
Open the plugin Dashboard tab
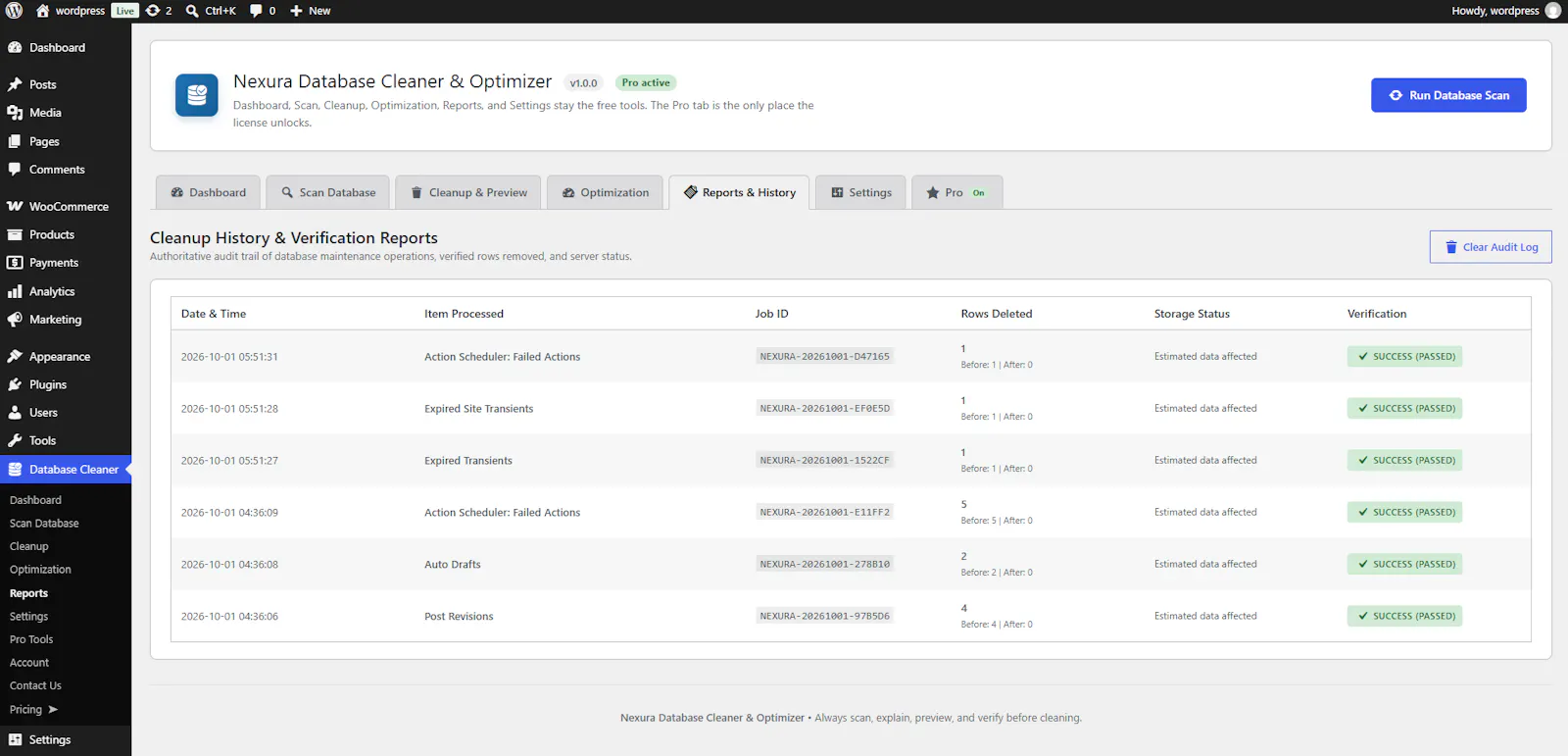pos(208,192)
